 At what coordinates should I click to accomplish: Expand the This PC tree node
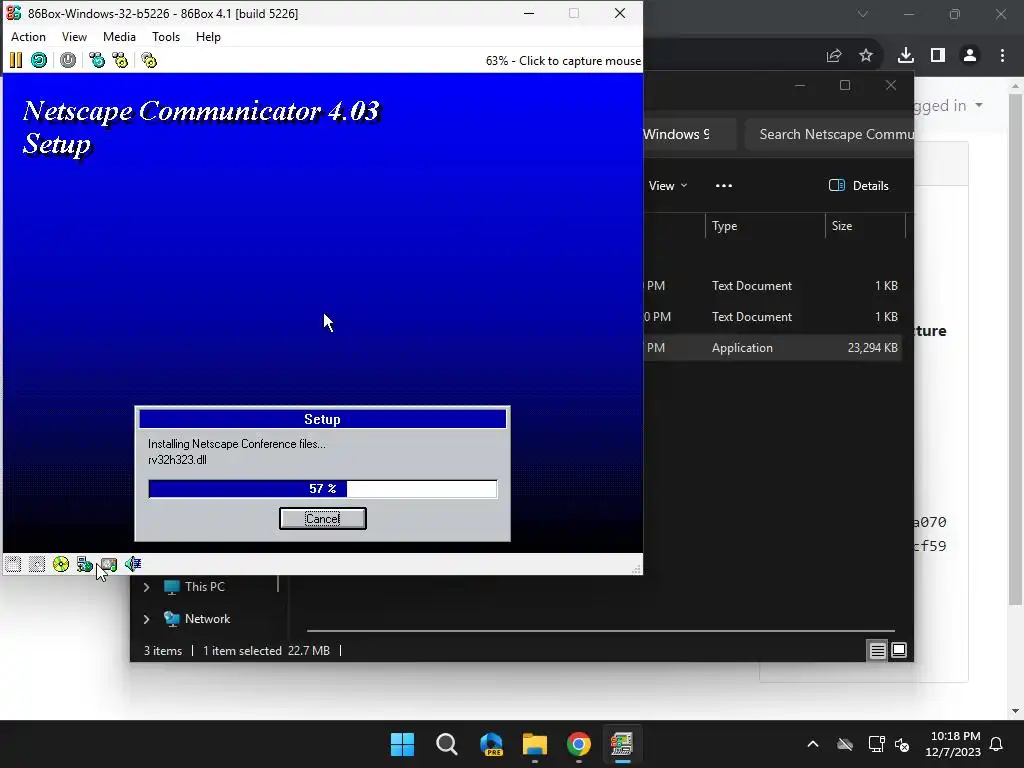pos(146,587)
